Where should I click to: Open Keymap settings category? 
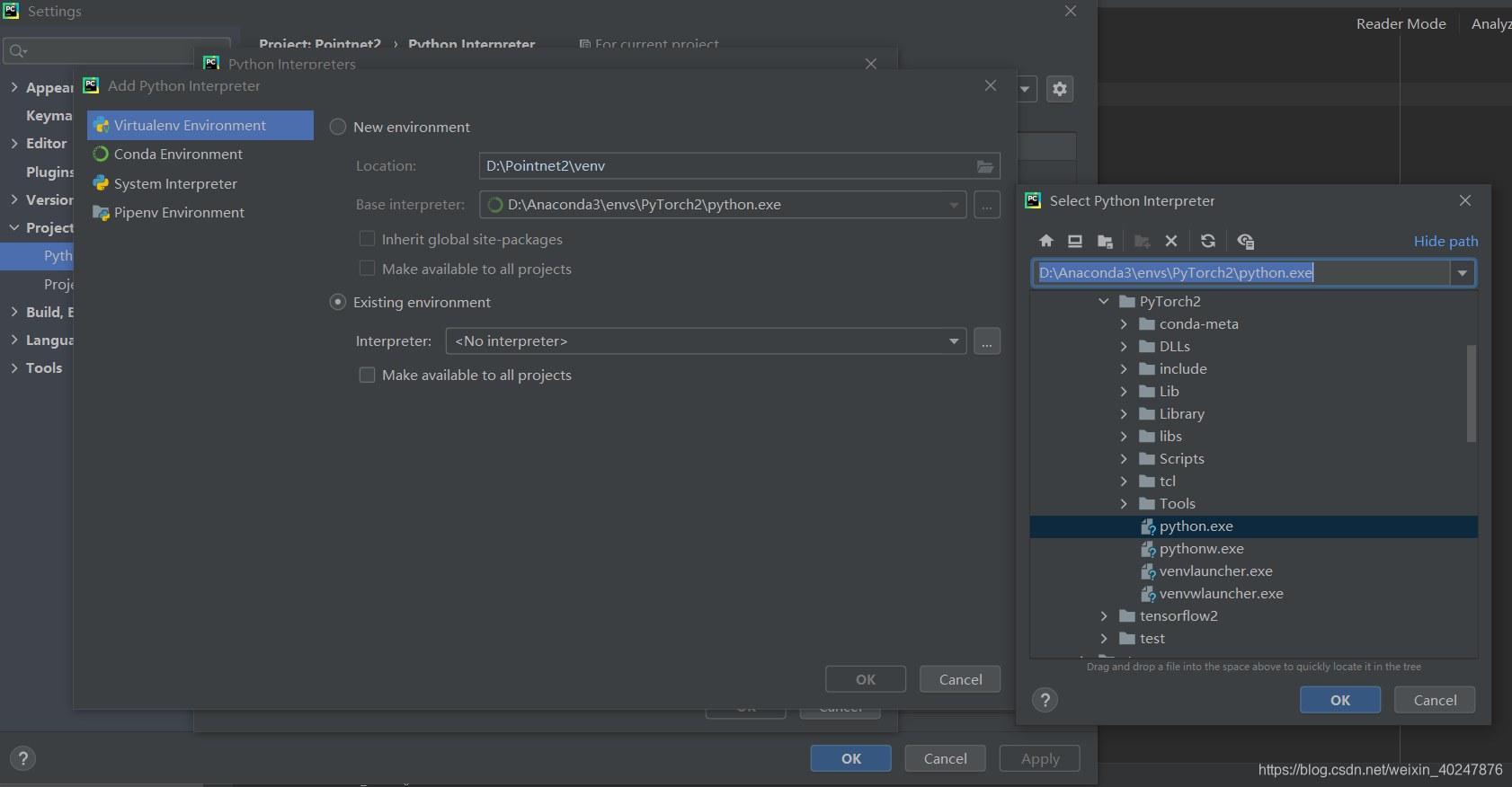pos(49,115)
